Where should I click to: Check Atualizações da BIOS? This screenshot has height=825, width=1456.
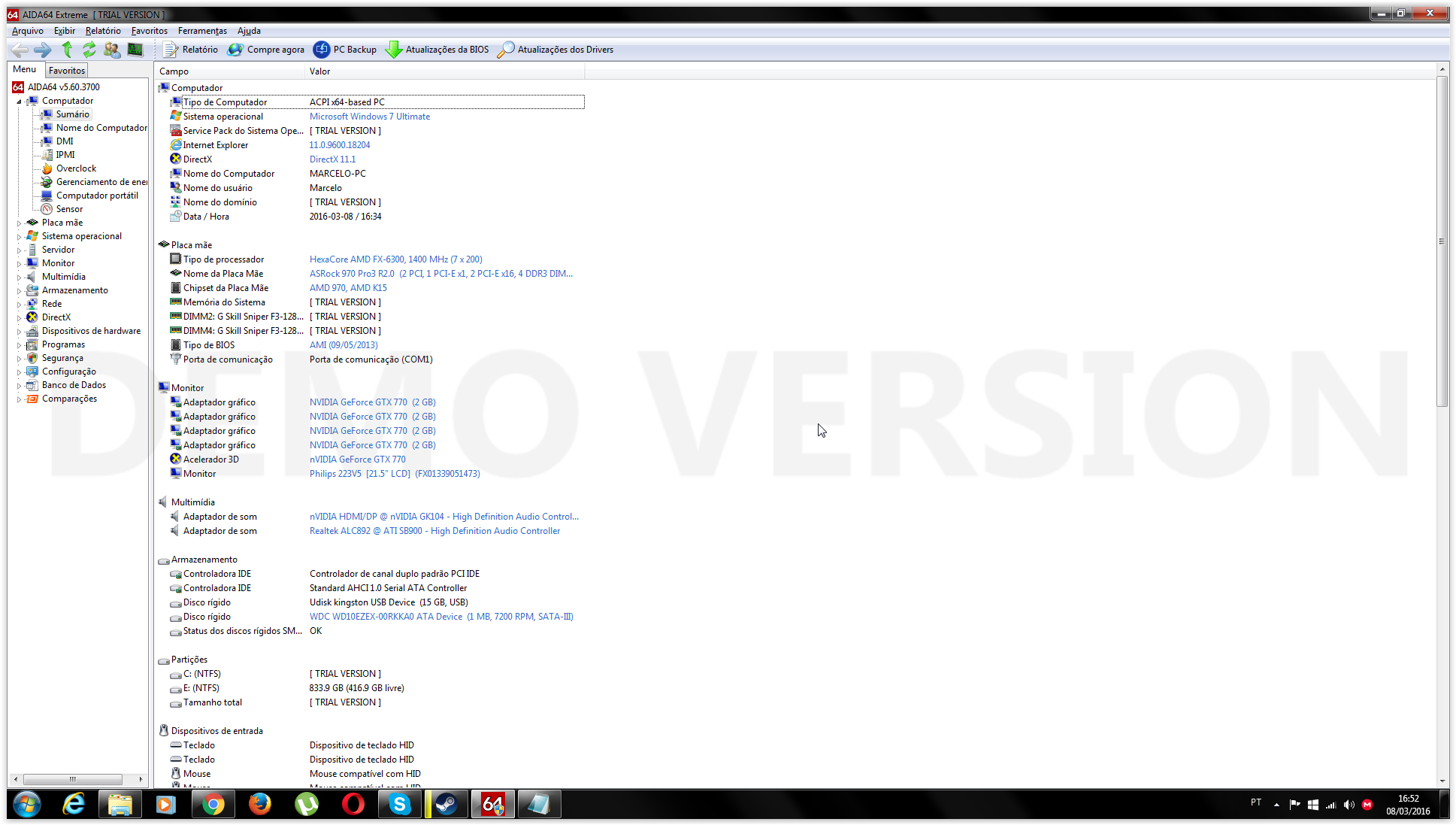[437, 50]
